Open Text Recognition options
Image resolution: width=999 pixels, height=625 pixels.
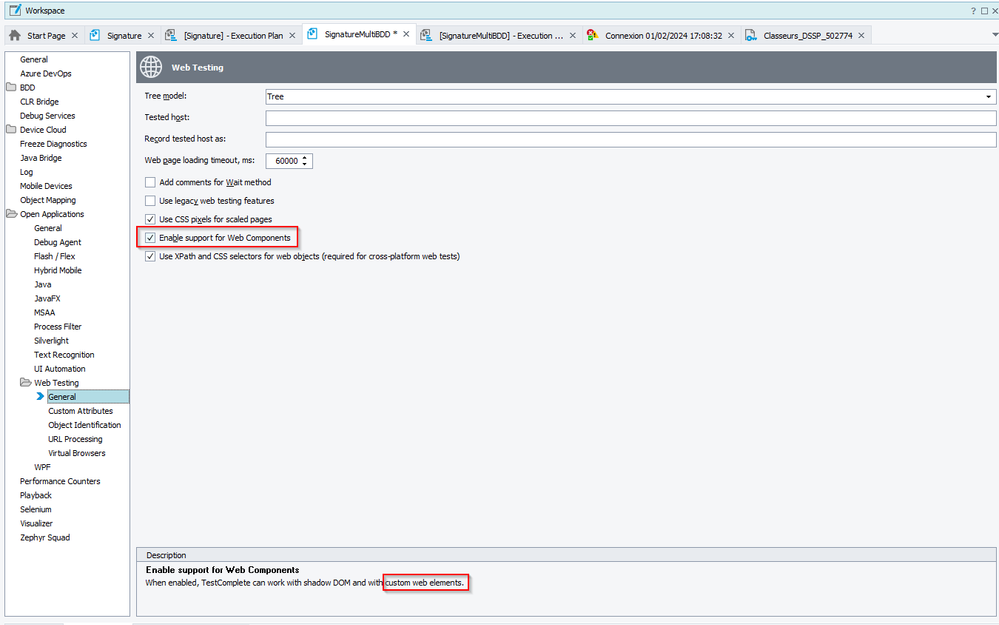tap(64, 355)
